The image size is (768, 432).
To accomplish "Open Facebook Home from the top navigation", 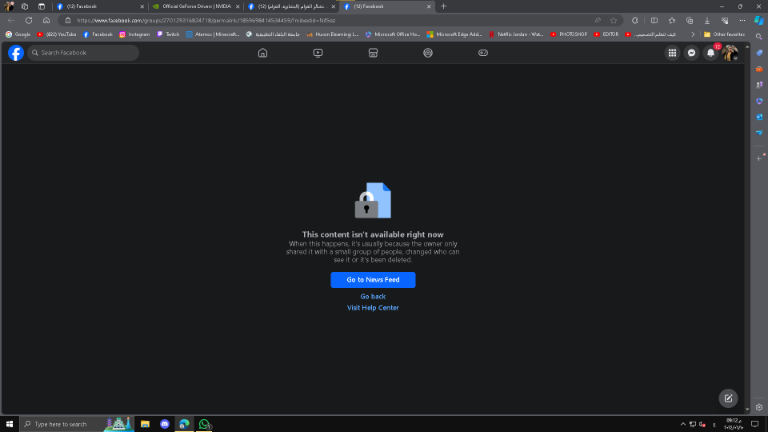I will click(262, 53).
